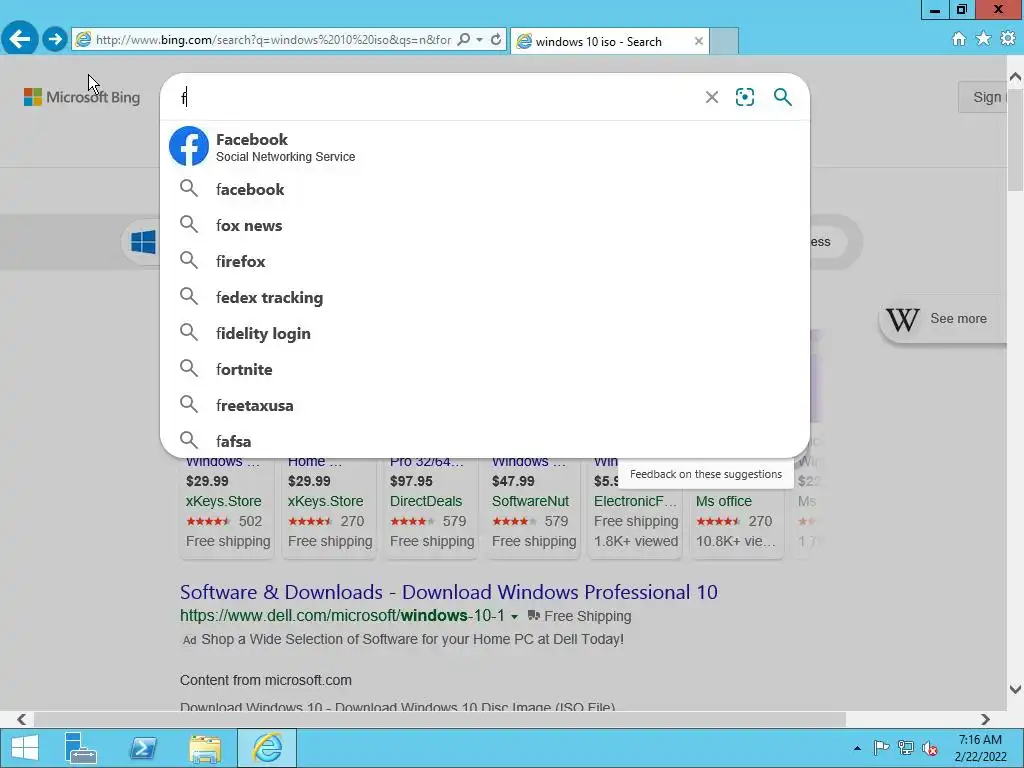Click horizontal scrollbar left arrow
This screenshot has width=1024, height=768.
pos(22,719)
